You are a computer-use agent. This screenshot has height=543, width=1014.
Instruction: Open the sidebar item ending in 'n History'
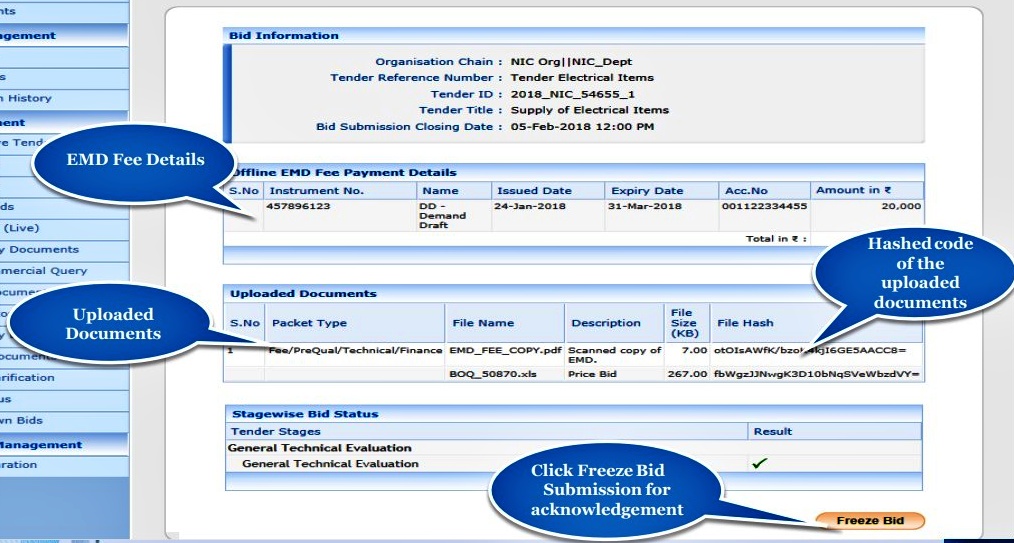coord(64,98)
